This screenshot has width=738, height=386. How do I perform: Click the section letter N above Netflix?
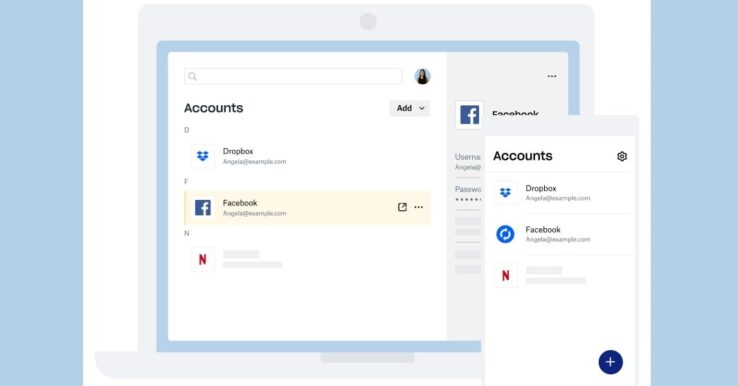tap(186, 233)
